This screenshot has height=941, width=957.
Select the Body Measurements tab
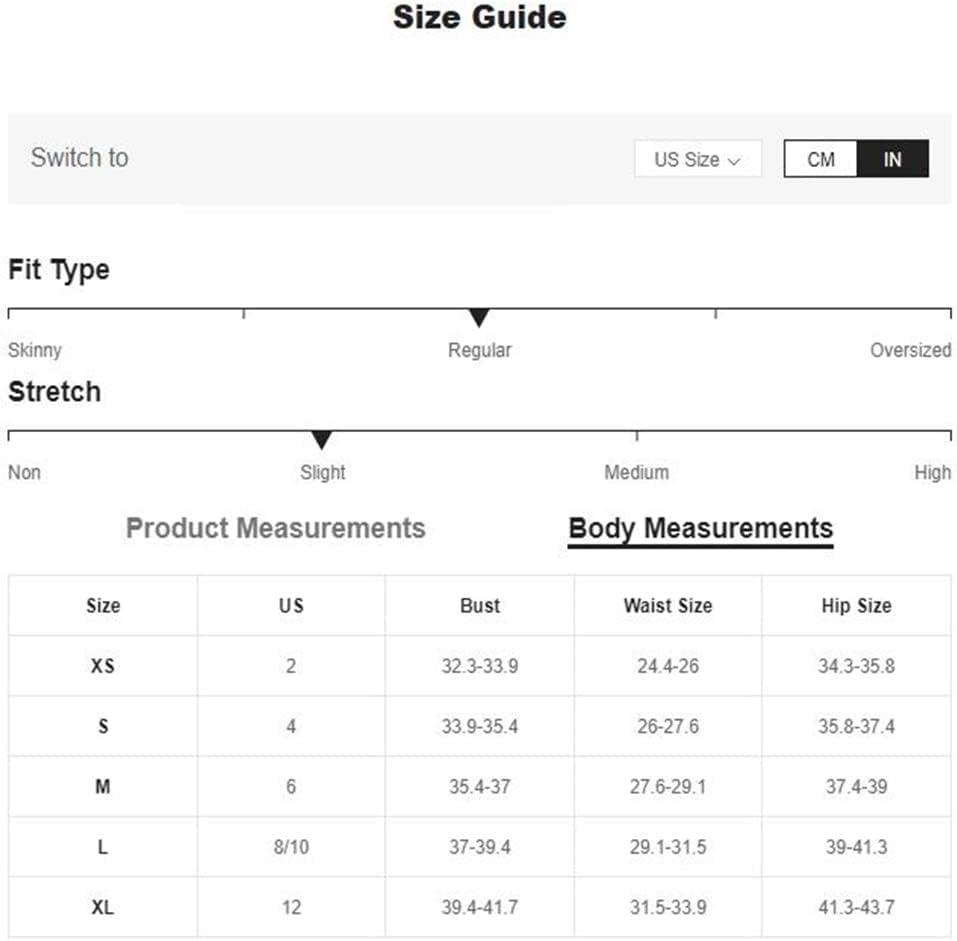tap(700, 528)
